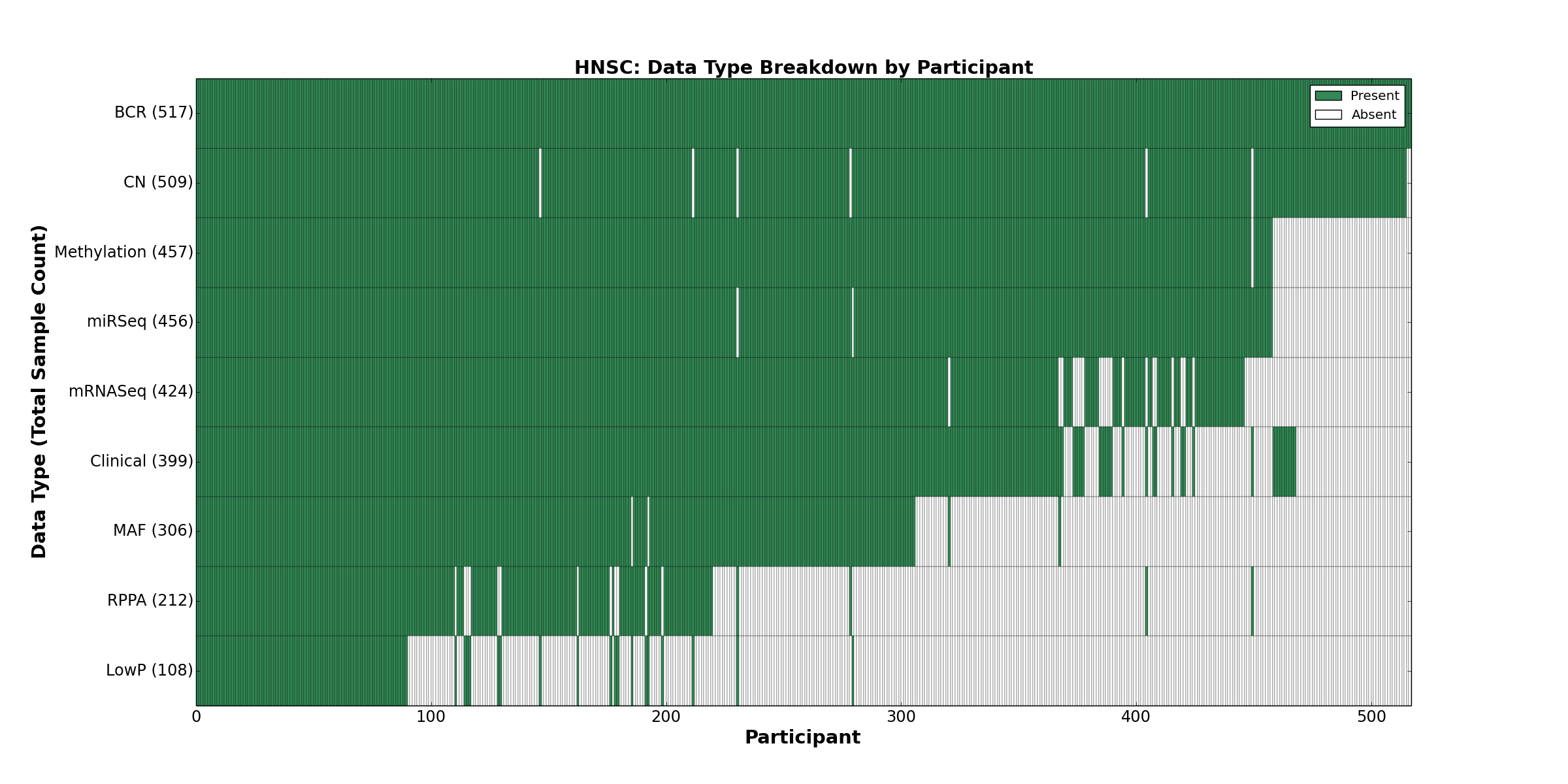The image size is (1568, 784).
Task: Click the 300 tick label on x-axis
Action: 901,717
